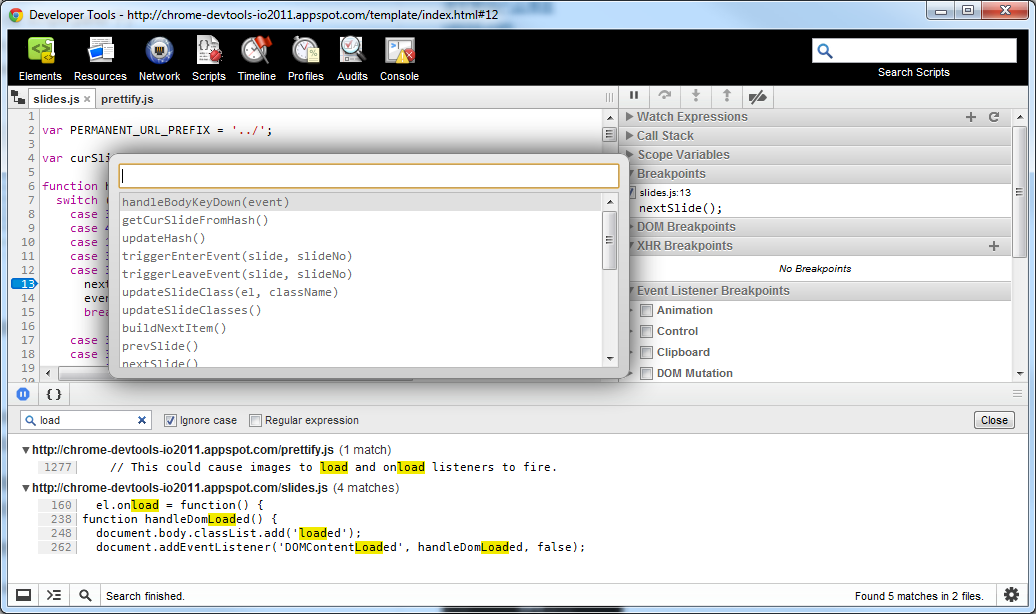This screenshot has width=1036, height=614.
Task: Enable Clipboard event listener breakpoints
Action: click(646, 353)
